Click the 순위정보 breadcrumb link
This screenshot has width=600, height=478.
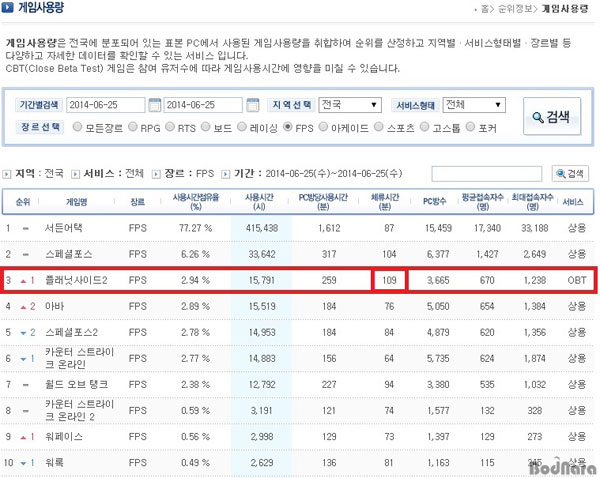pyautogui.click(x=515, y=9)
